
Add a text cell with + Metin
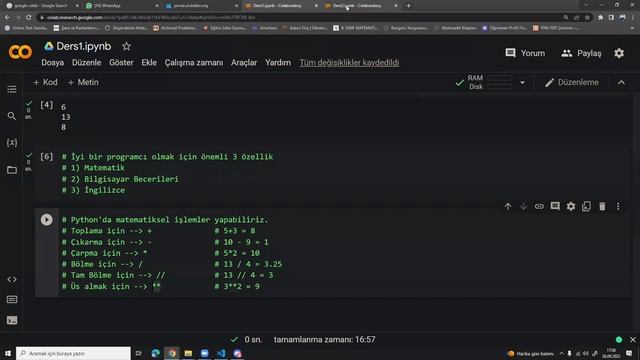tap(83, 82)
